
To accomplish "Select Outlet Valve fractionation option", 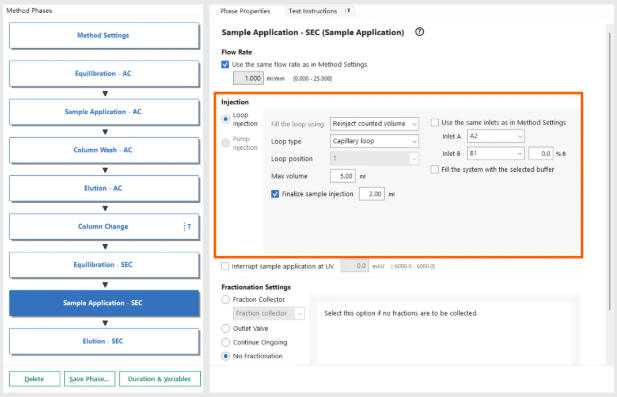I will [225, 329].
